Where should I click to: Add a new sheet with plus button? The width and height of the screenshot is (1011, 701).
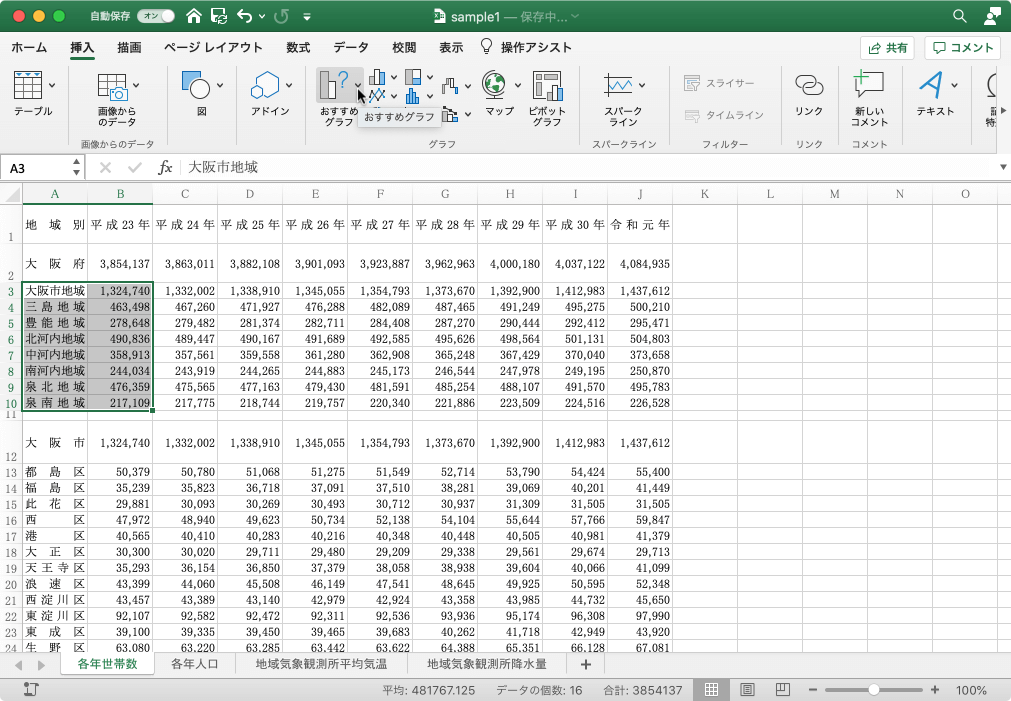click(x=585, y=664)
